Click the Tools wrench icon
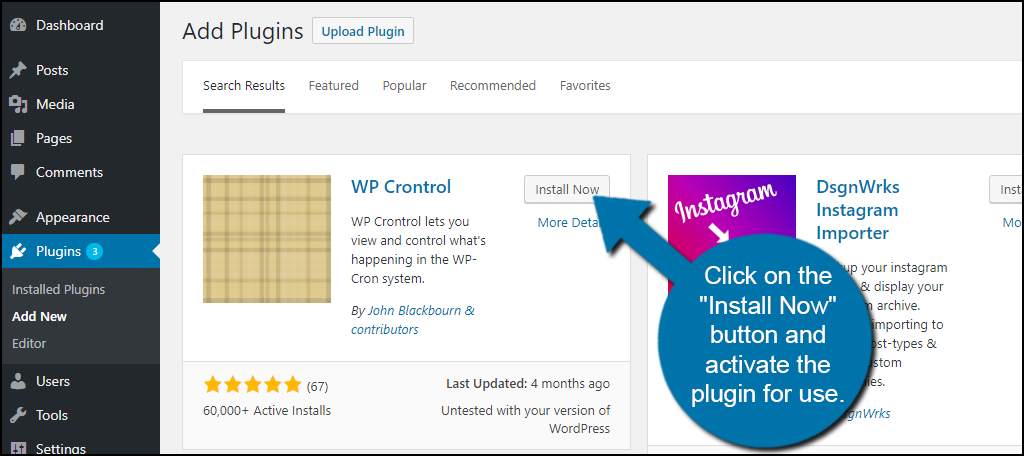 (x=18, y=415)
